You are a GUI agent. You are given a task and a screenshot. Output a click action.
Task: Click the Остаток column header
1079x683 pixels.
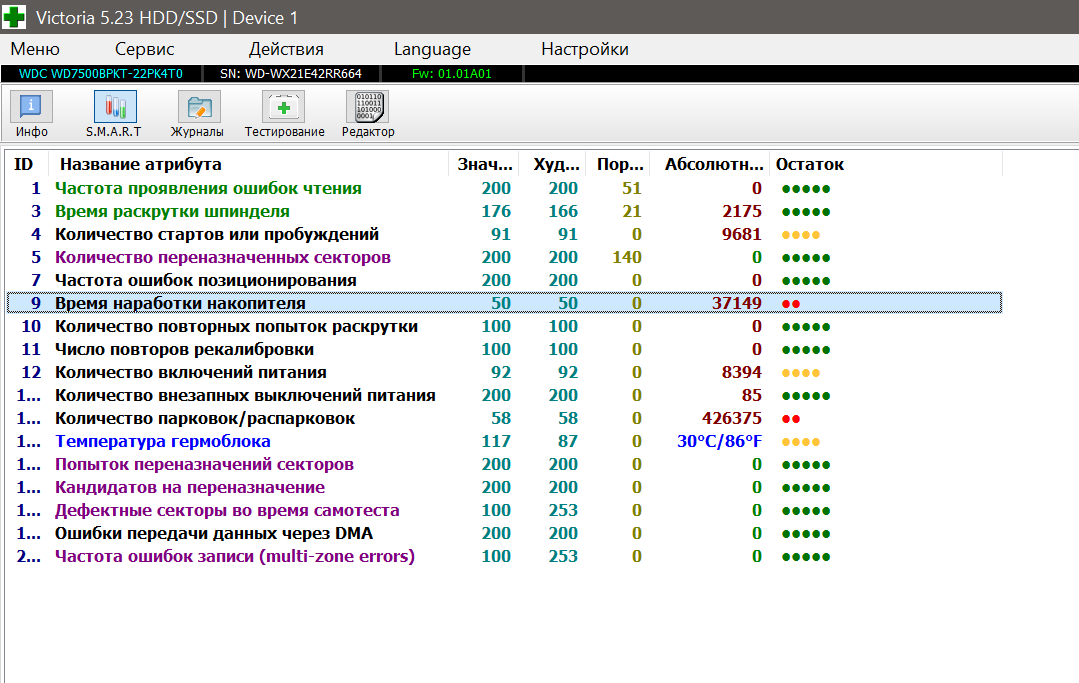[x=886, y=164]
